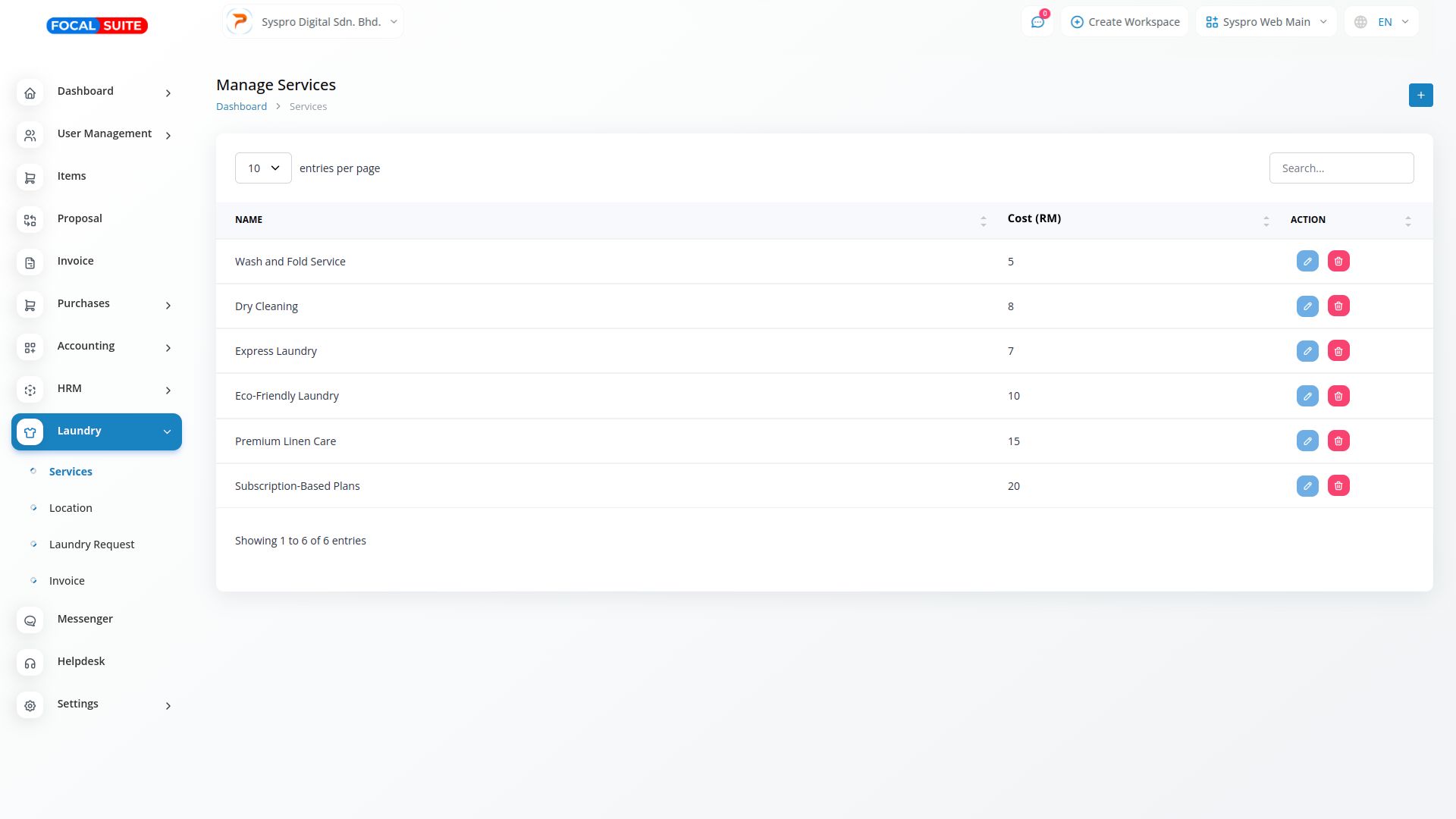Open Laundry Request submenu item
This screenshot has width=1456, height=819.
tap(92, 544)
